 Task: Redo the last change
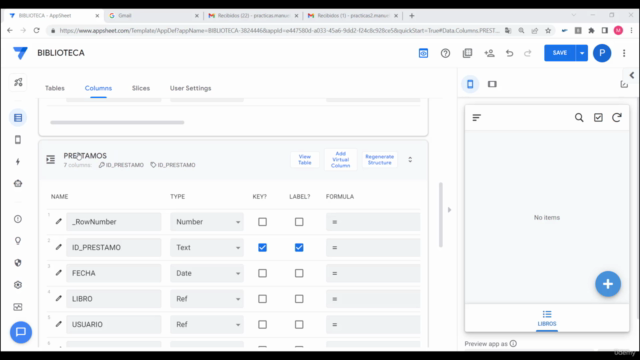[528, 53]
